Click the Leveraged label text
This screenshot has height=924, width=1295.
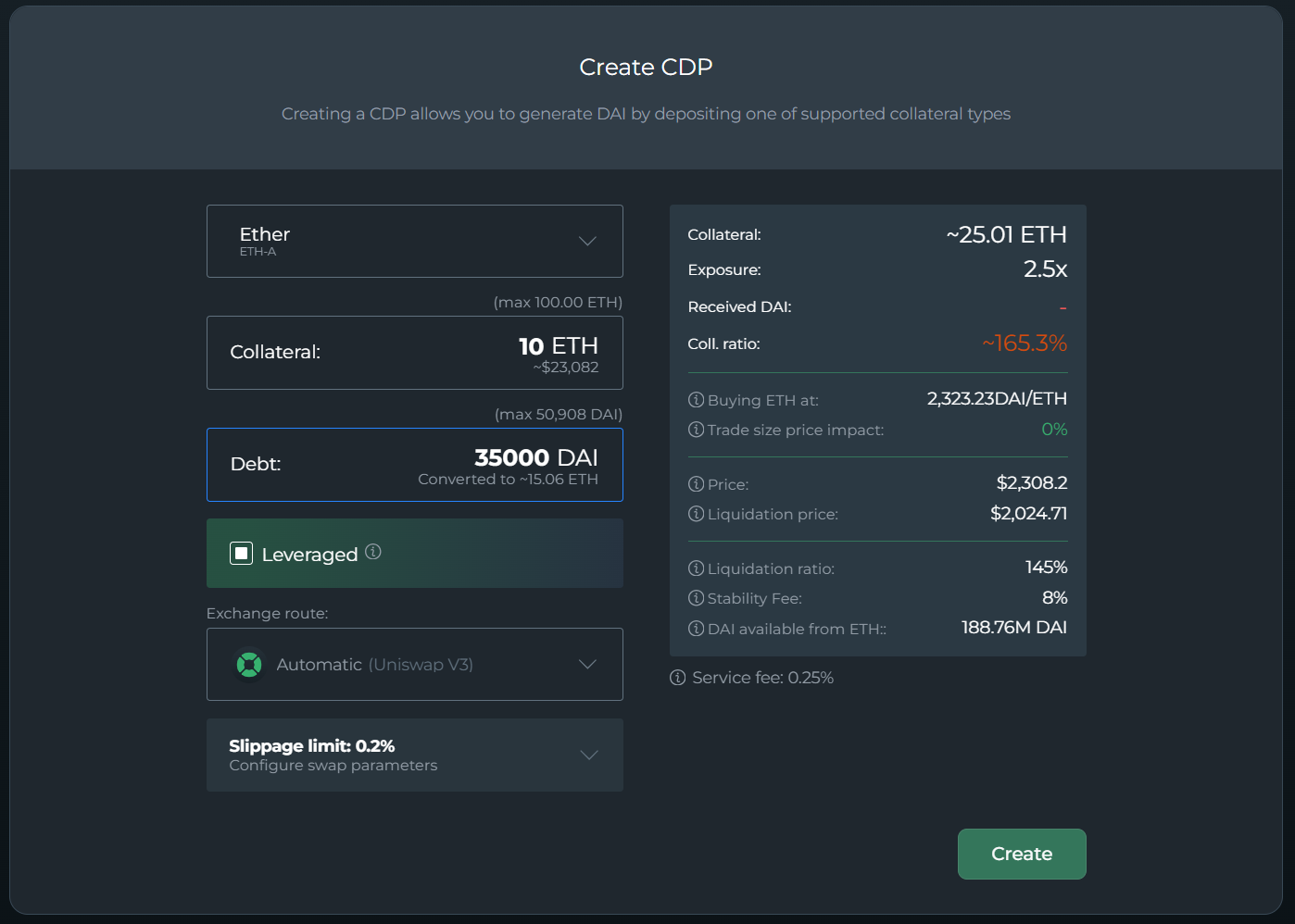(309, 555)
